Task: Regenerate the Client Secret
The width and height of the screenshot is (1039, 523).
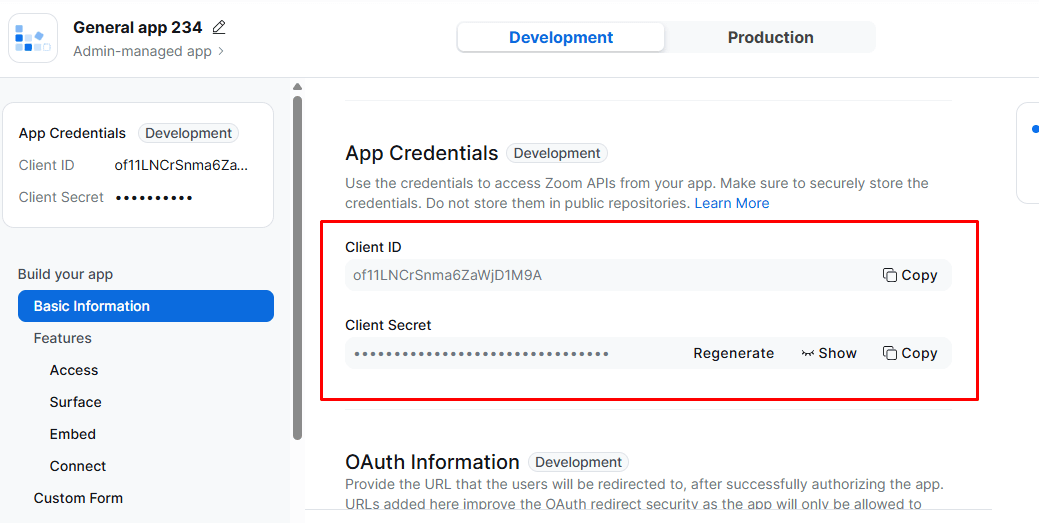Action: coord(733,353)
